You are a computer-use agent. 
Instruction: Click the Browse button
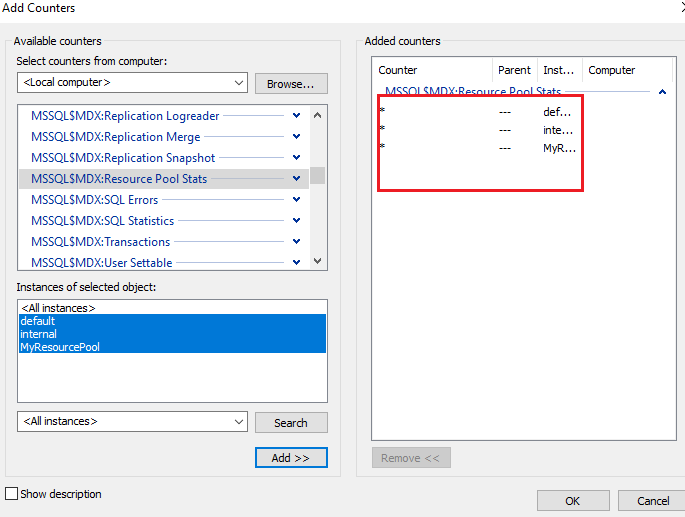tap(291, 83)
